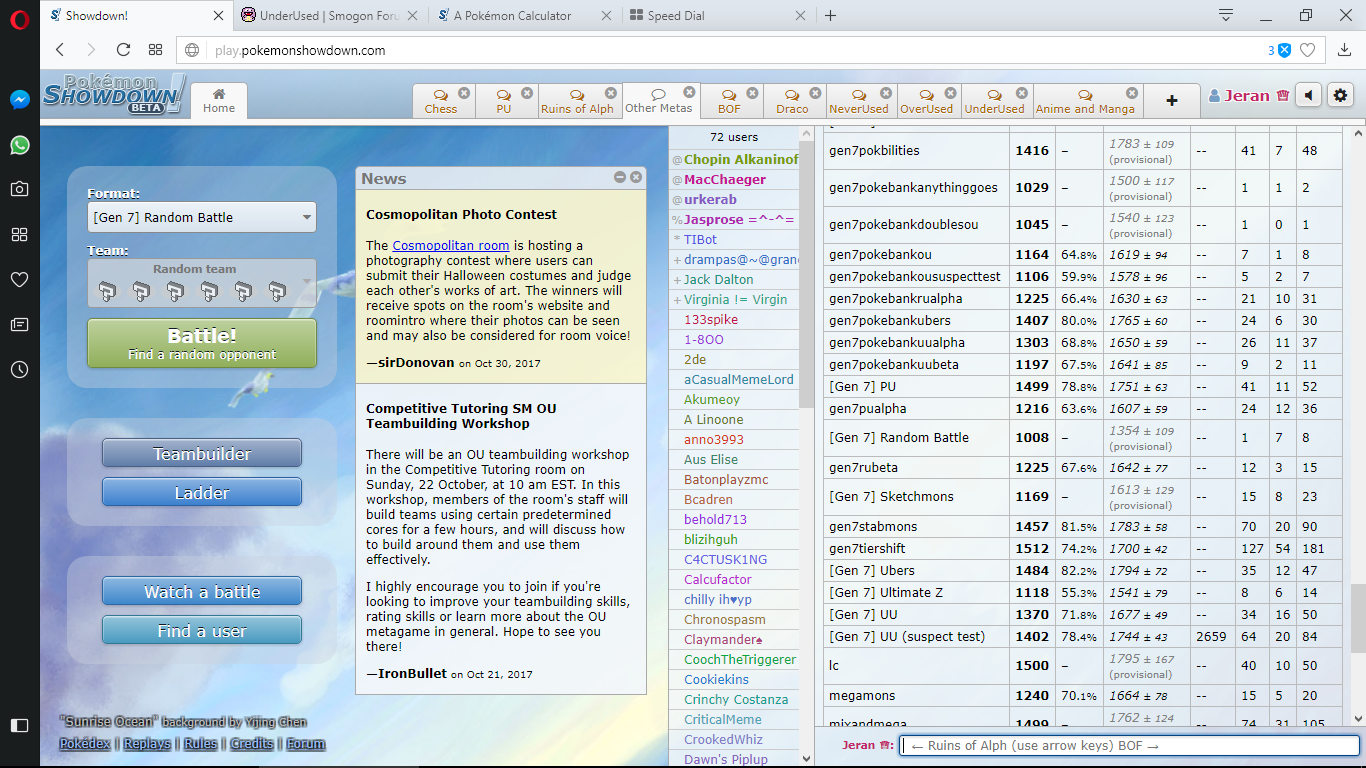Click the chat log scrollbar thumb

1357,619
